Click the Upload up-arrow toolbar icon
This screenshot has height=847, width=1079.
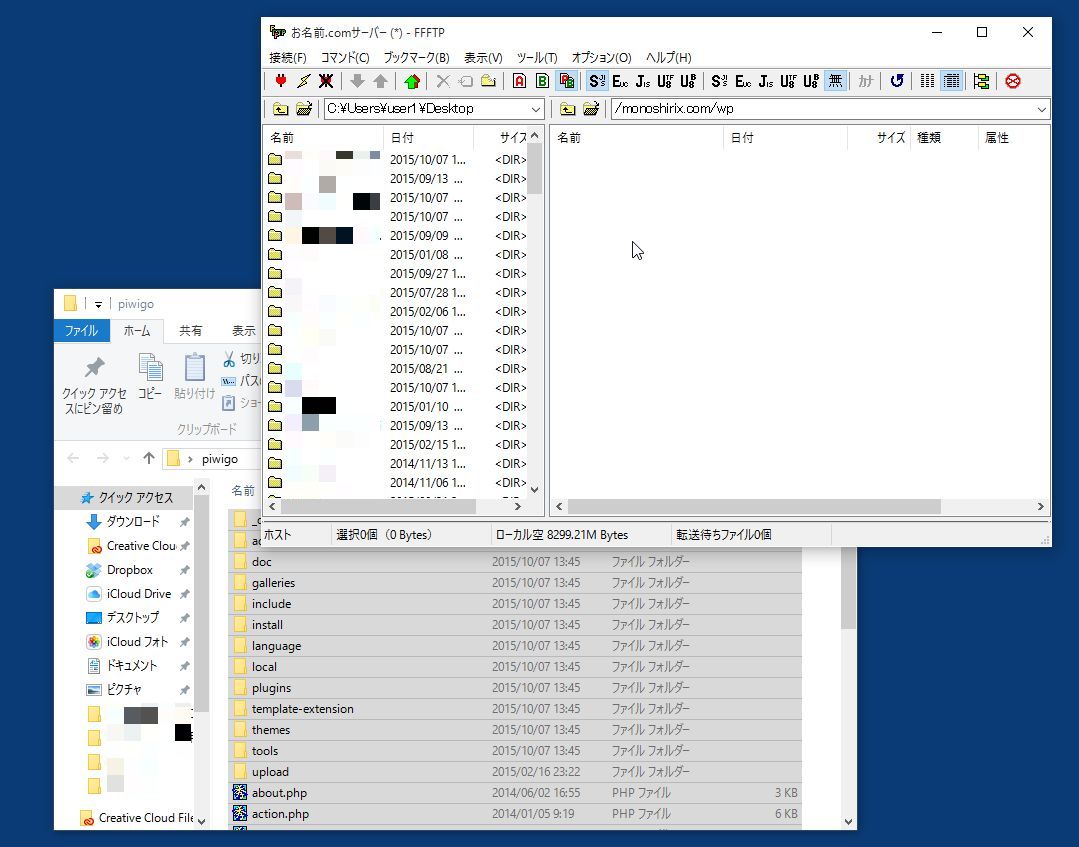coord(381,81)
